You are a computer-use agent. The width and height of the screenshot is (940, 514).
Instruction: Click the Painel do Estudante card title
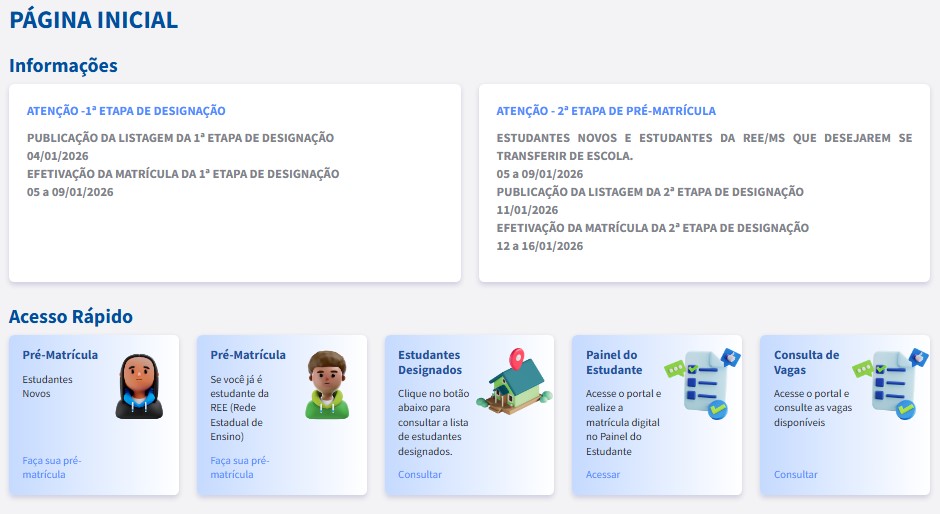tap(613, 361)
